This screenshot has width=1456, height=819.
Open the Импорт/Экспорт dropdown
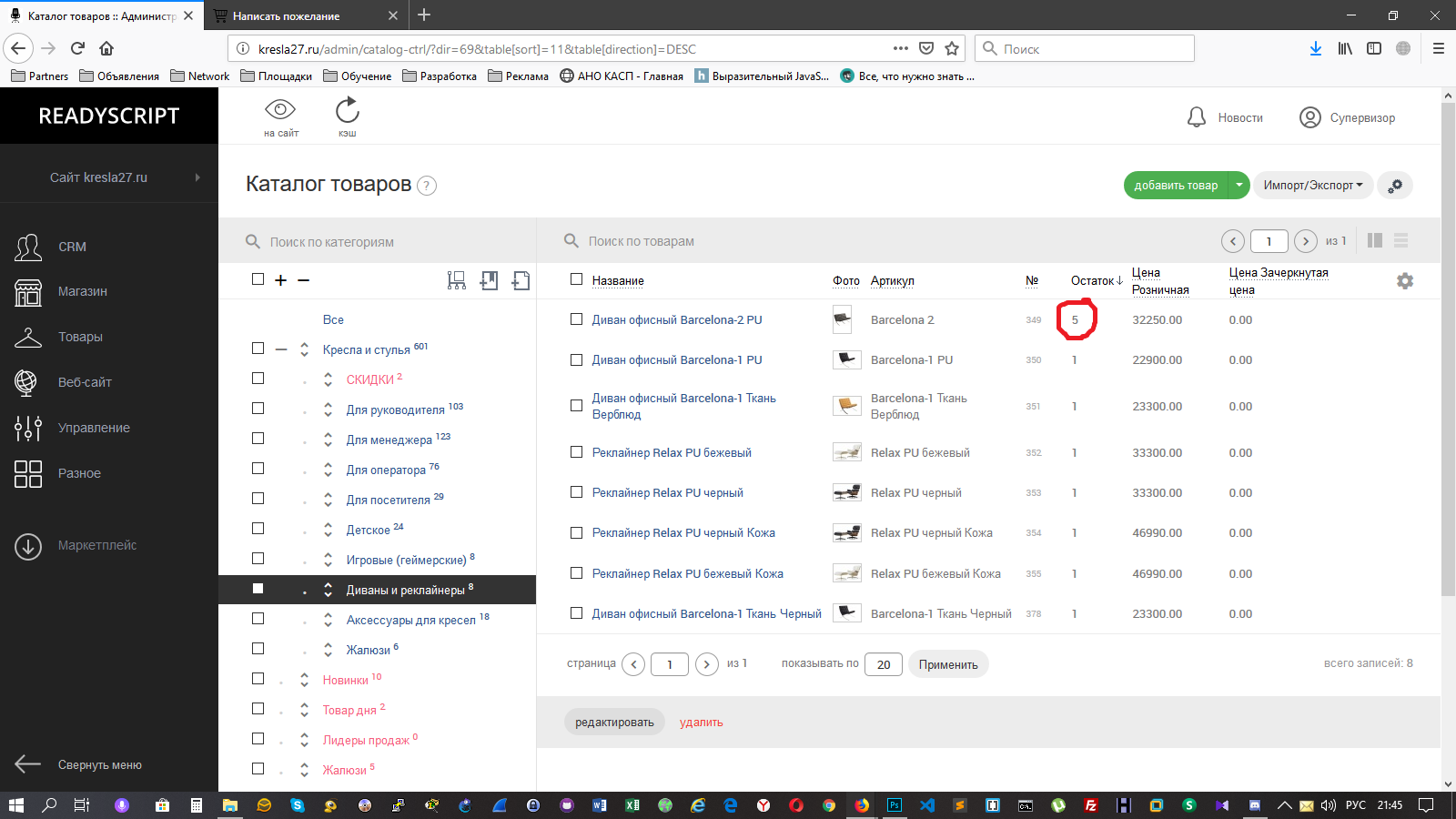(1312, 186)
